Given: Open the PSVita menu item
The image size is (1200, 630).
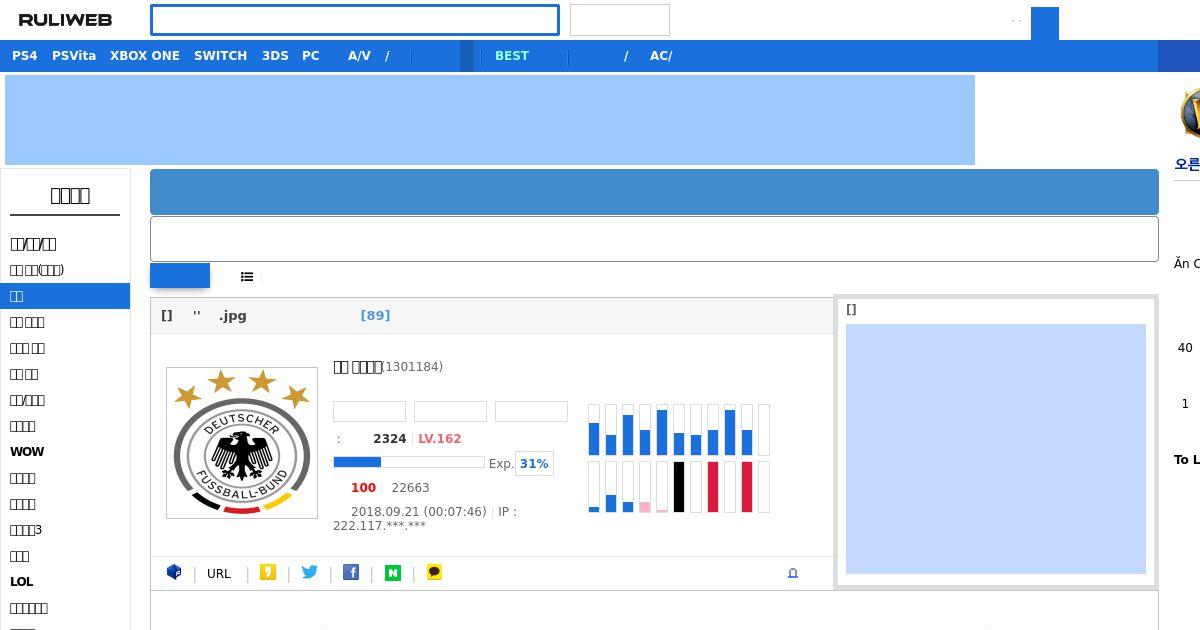Looking at the screenshot, I should tap(74, 56).
